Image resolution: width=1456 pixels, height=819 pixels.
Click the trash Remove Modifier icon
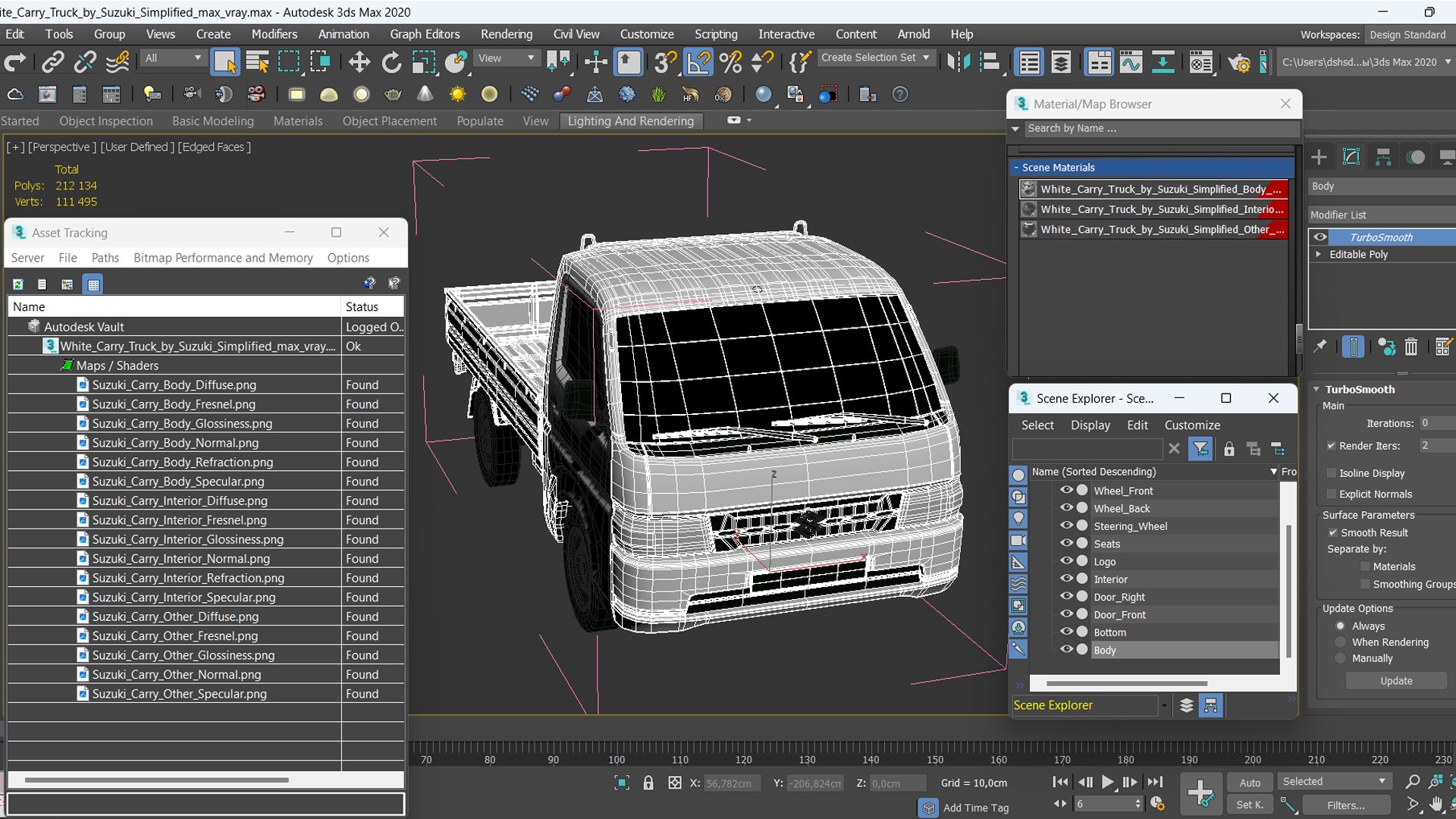(x=1410, y=347)
